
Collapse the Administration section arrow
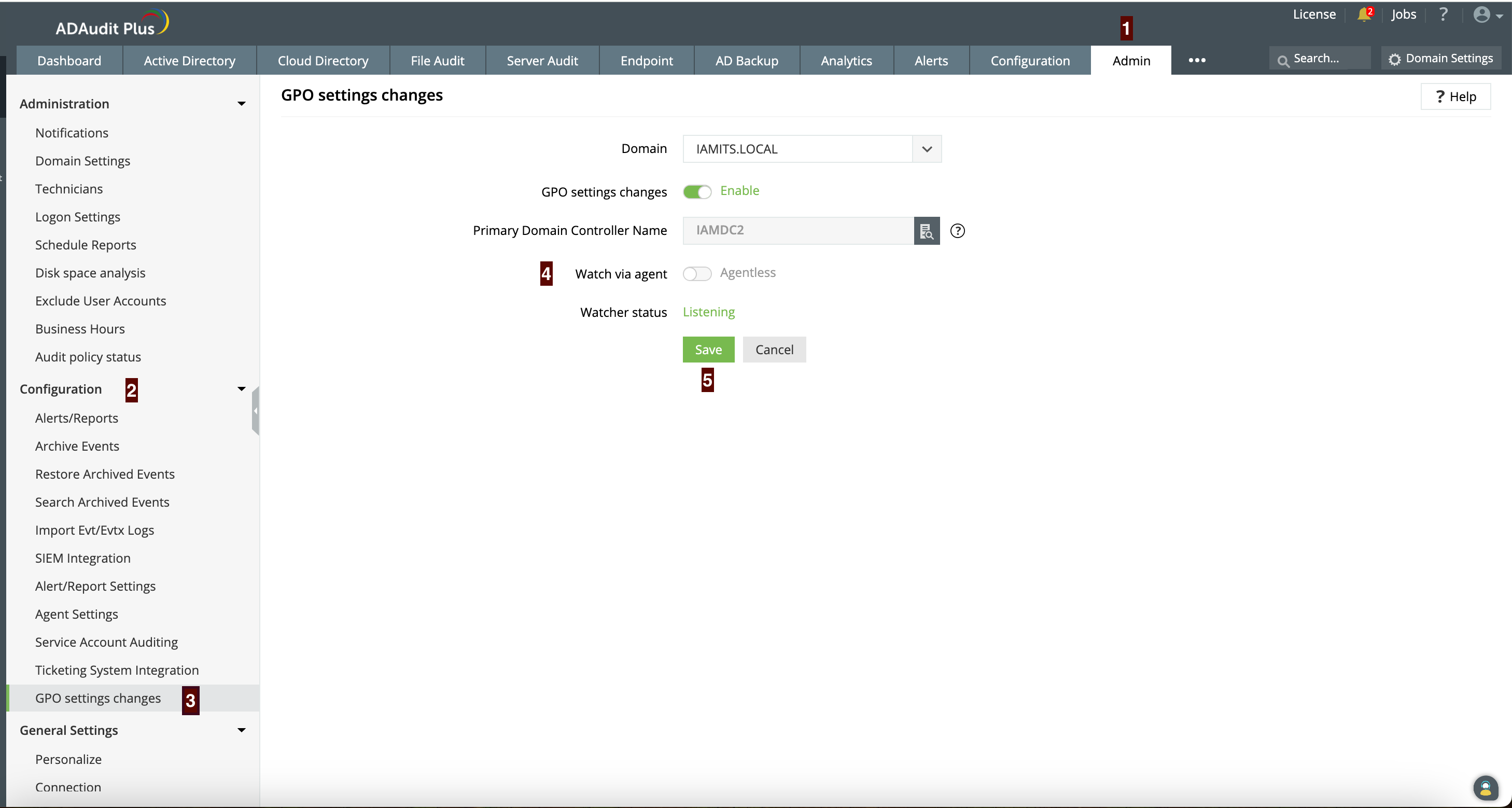point(241,104)
